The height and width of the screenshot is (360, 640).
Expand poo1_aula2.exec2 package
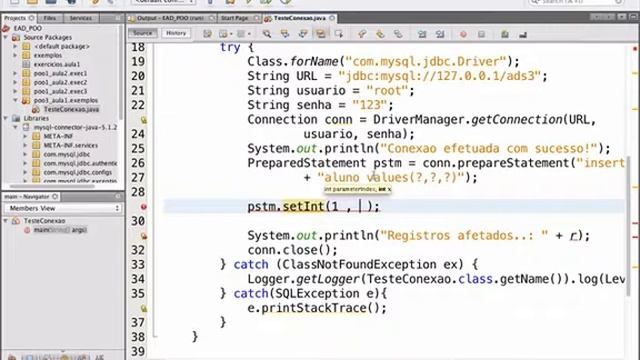[x=15, y=82]
